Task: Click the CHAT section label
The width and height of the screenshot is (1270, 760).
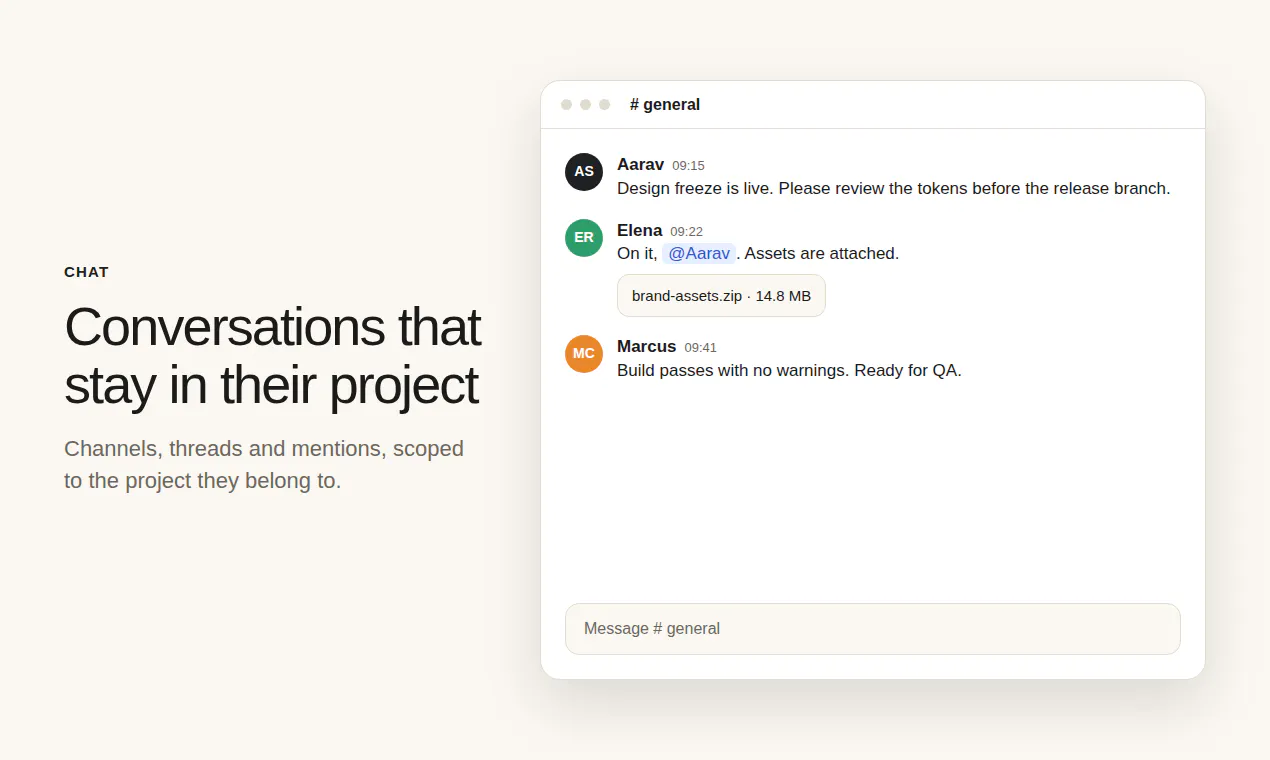Action: pos(86,272)
